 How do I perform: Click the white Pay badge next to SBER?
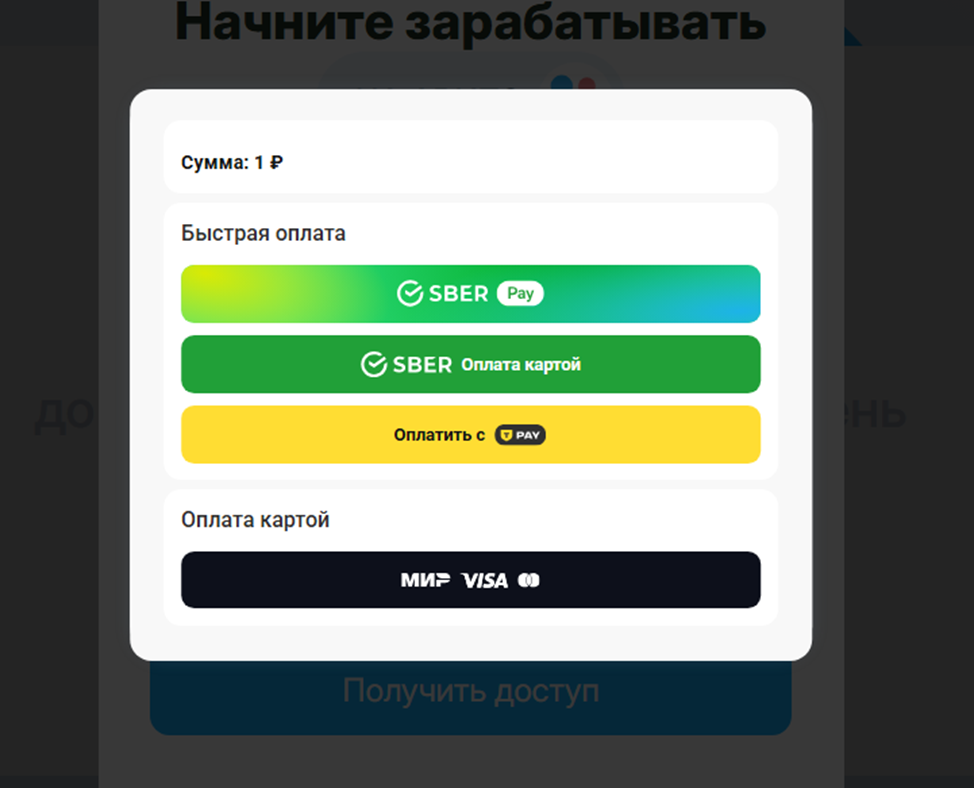[520, 293]
